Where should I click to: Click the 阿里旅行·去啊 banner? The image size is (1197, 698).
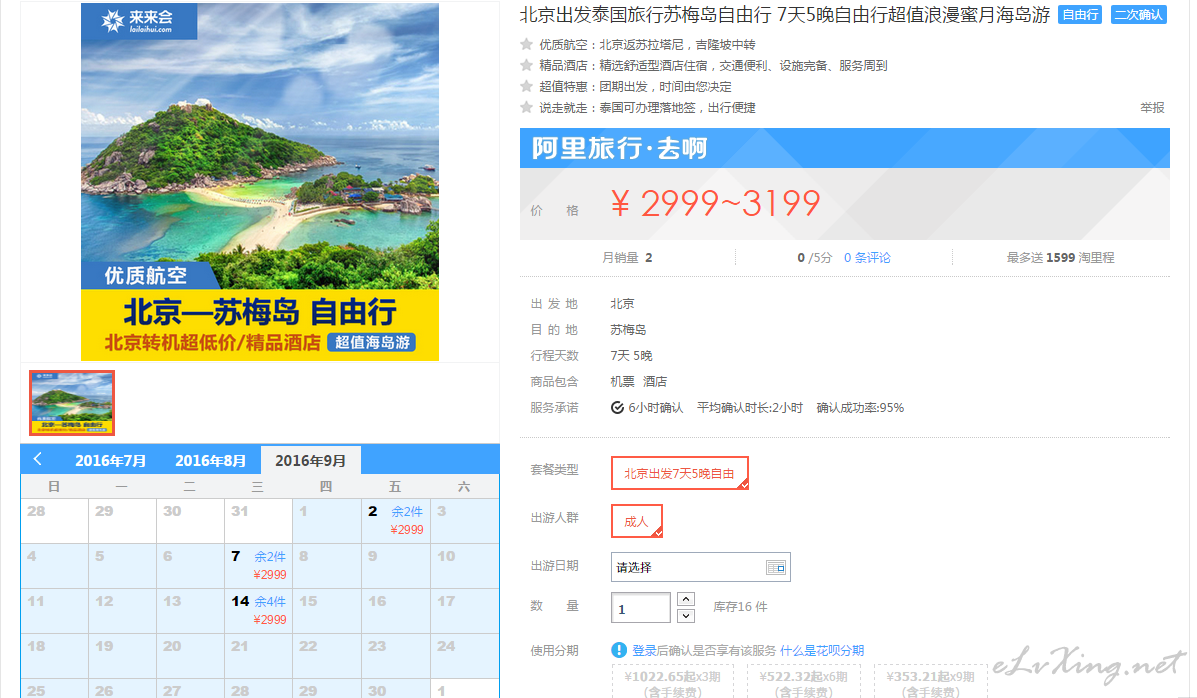click(844, 148)
